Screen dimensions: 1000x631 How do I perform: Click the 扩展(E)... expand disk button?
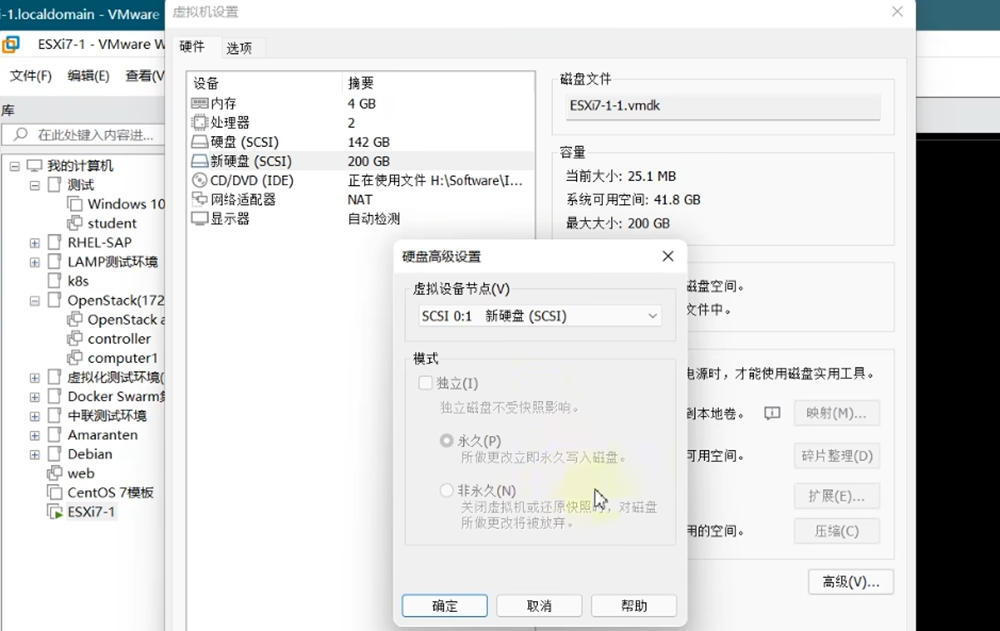pos(837,496)
